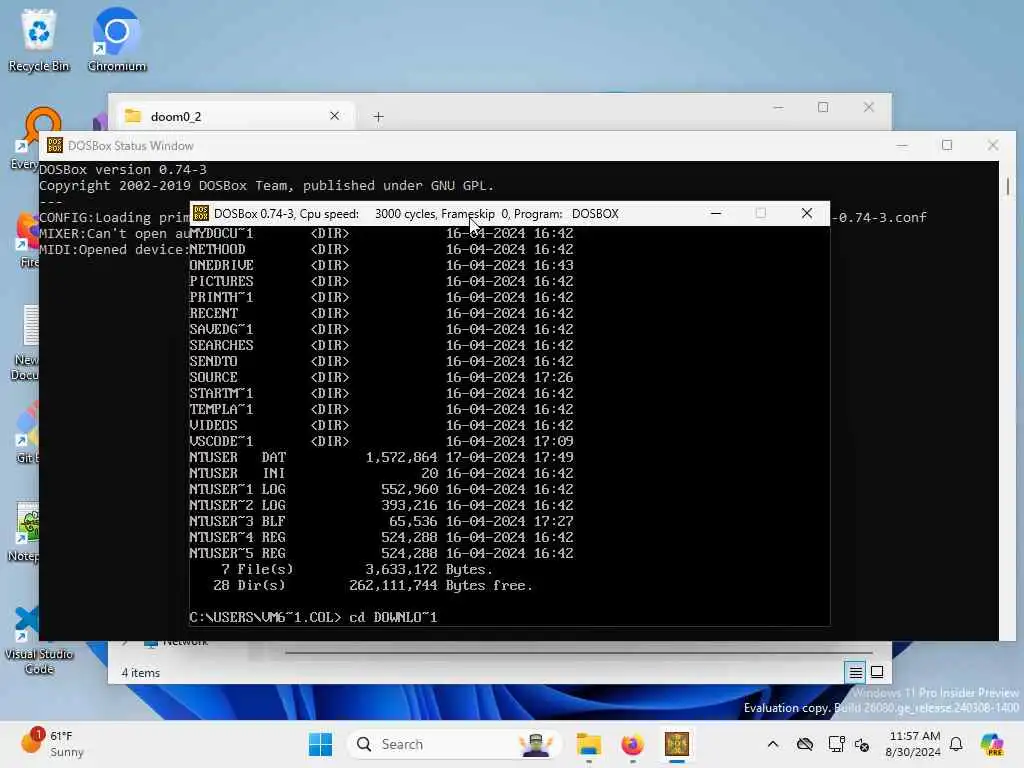
Task: Click the OneDrive cloud tray icon
Action: tap(805, 744)
